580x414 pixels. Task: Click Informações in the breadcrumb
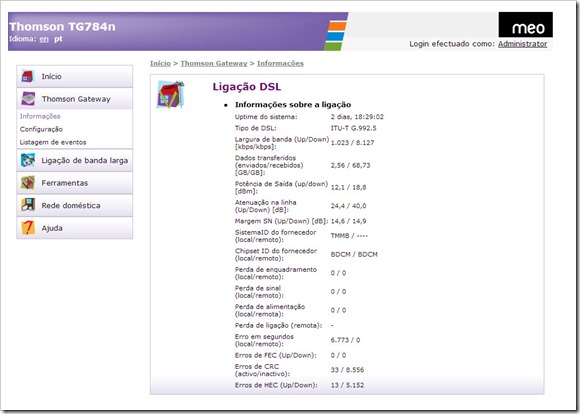[x=280, y=63]
